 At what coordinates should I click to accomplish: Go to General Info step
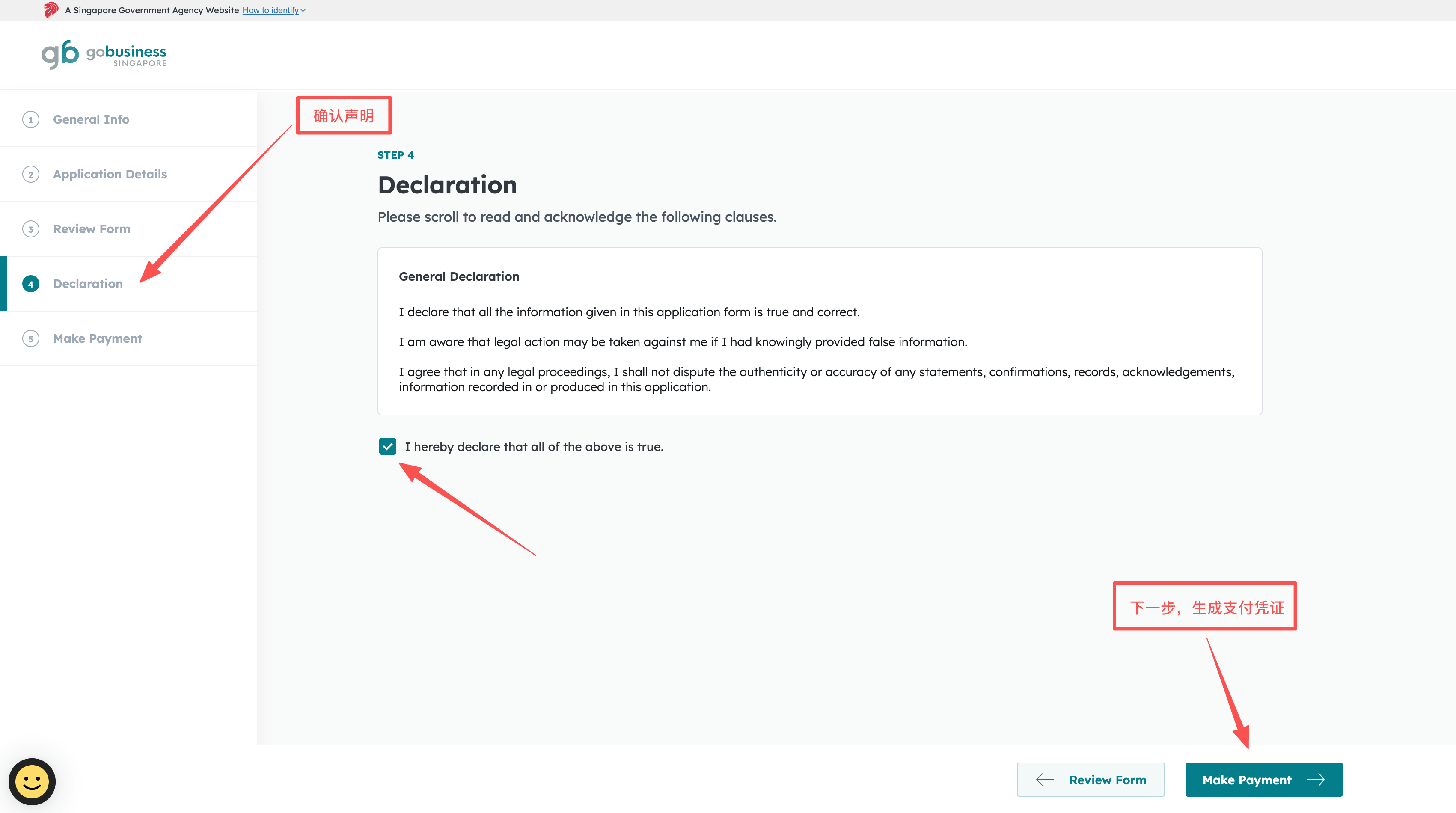click(91, 120)
